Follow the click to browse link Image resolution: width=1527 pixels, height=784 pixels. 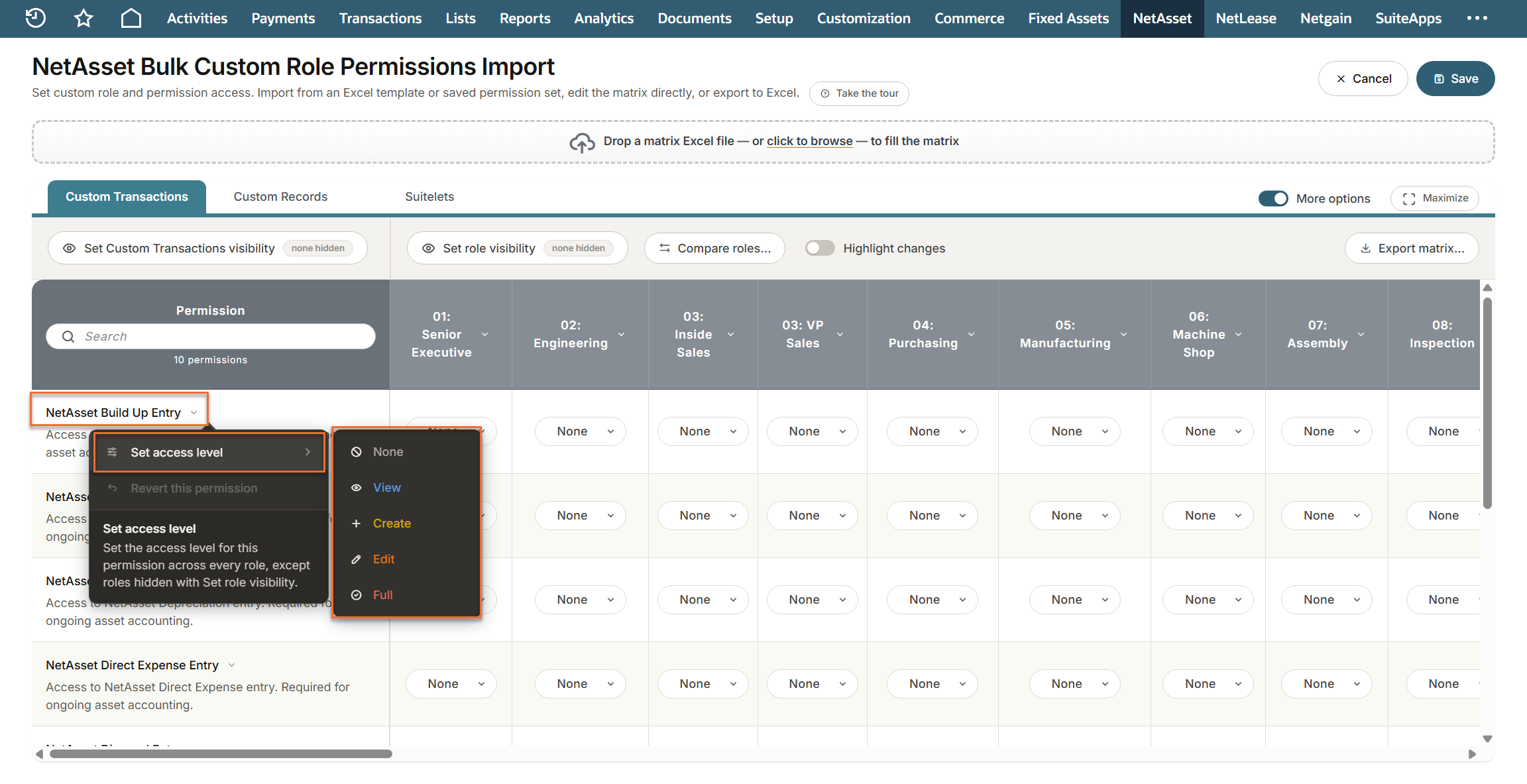pos(810,141)
